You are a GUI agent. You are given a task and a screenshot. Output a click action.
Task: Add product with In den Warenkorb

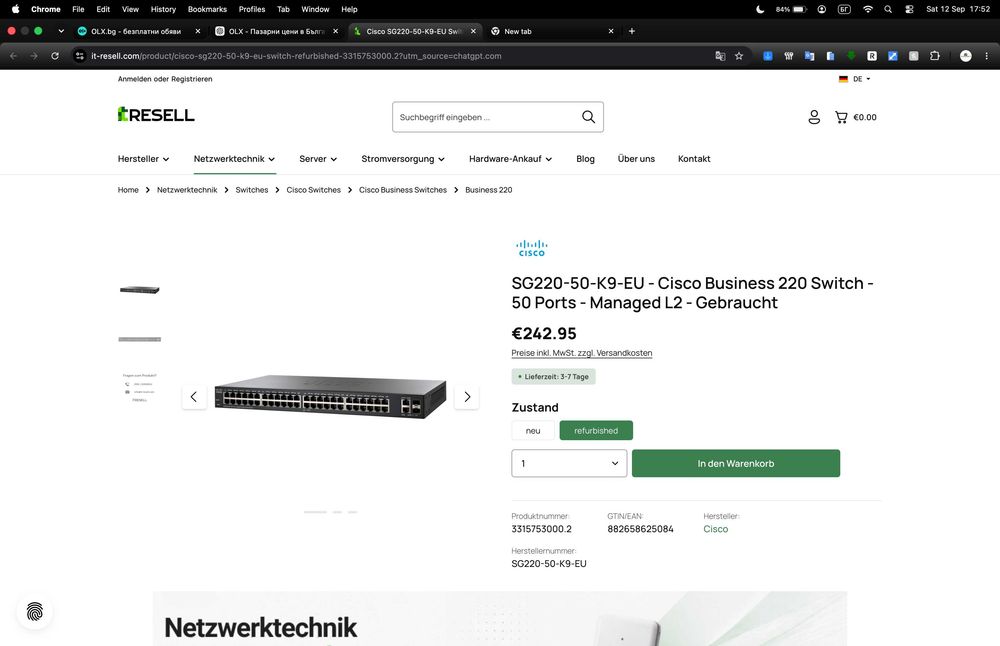coord(735,463)
